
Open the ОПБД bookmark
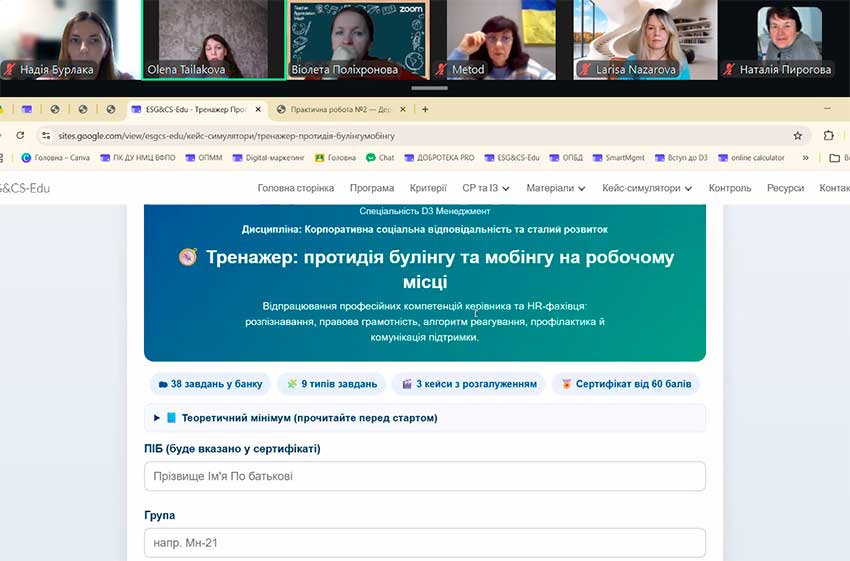point(566,158)
